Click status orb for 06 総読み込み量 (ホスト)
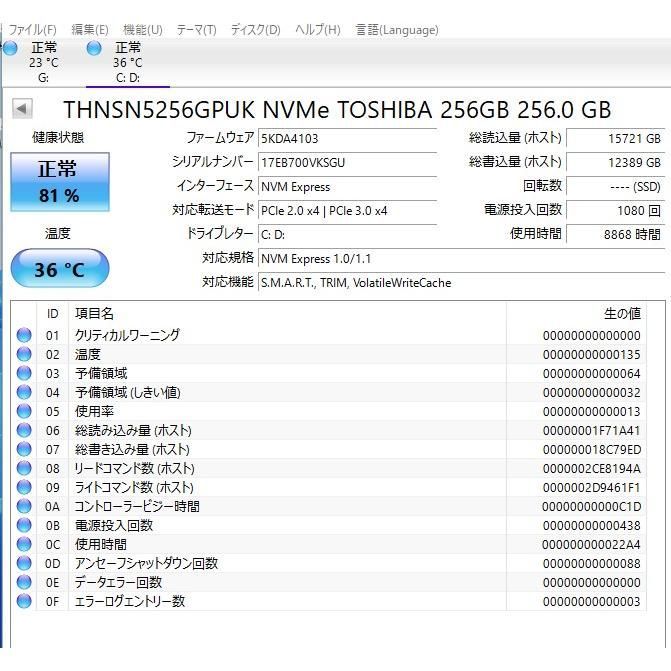 tap(24, 430)
